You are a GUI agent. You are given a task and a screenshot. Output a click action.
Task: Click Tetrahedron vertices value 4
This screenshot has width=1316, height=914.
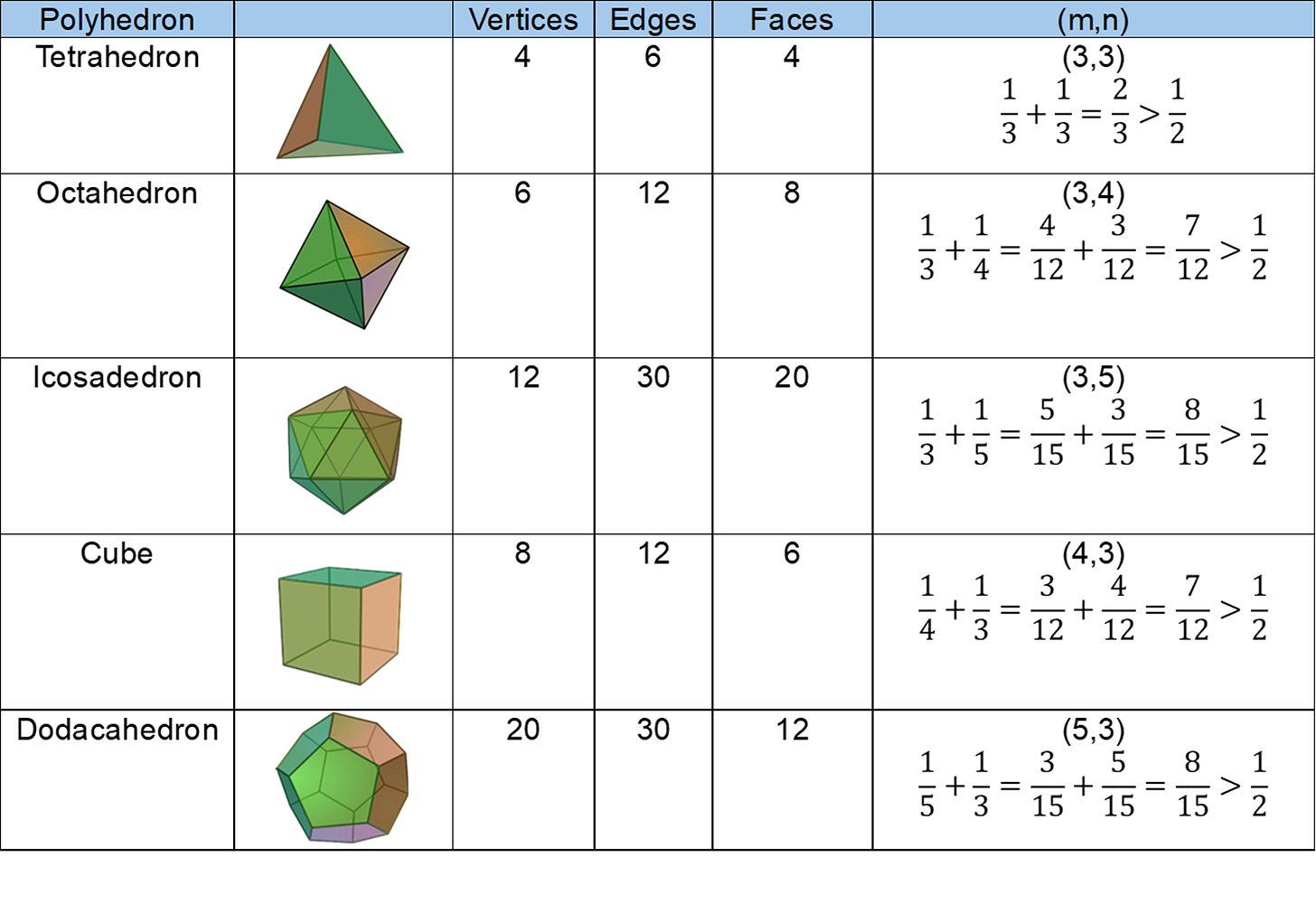(x=522, y=57)
